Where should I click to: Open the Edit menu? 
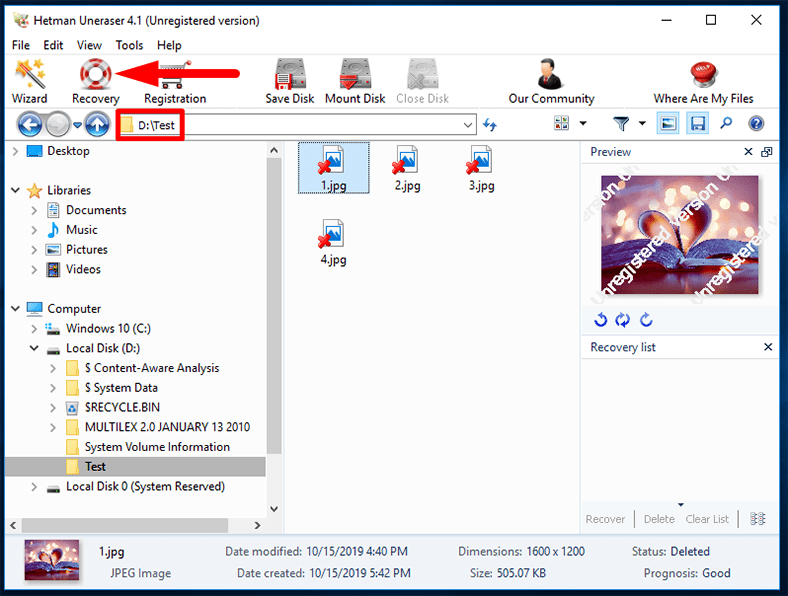click(x=53, y=45)
